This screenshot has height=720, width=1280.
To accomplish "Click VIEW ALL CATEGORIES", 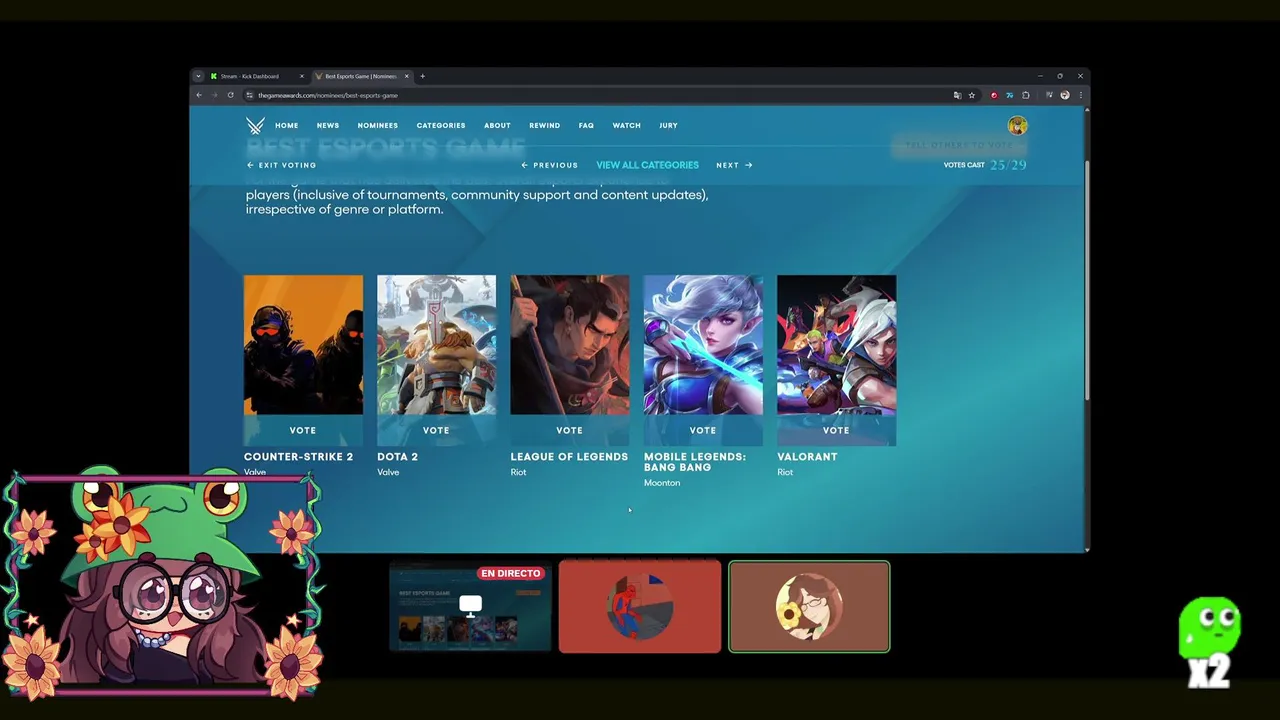I will pos(647,165).
